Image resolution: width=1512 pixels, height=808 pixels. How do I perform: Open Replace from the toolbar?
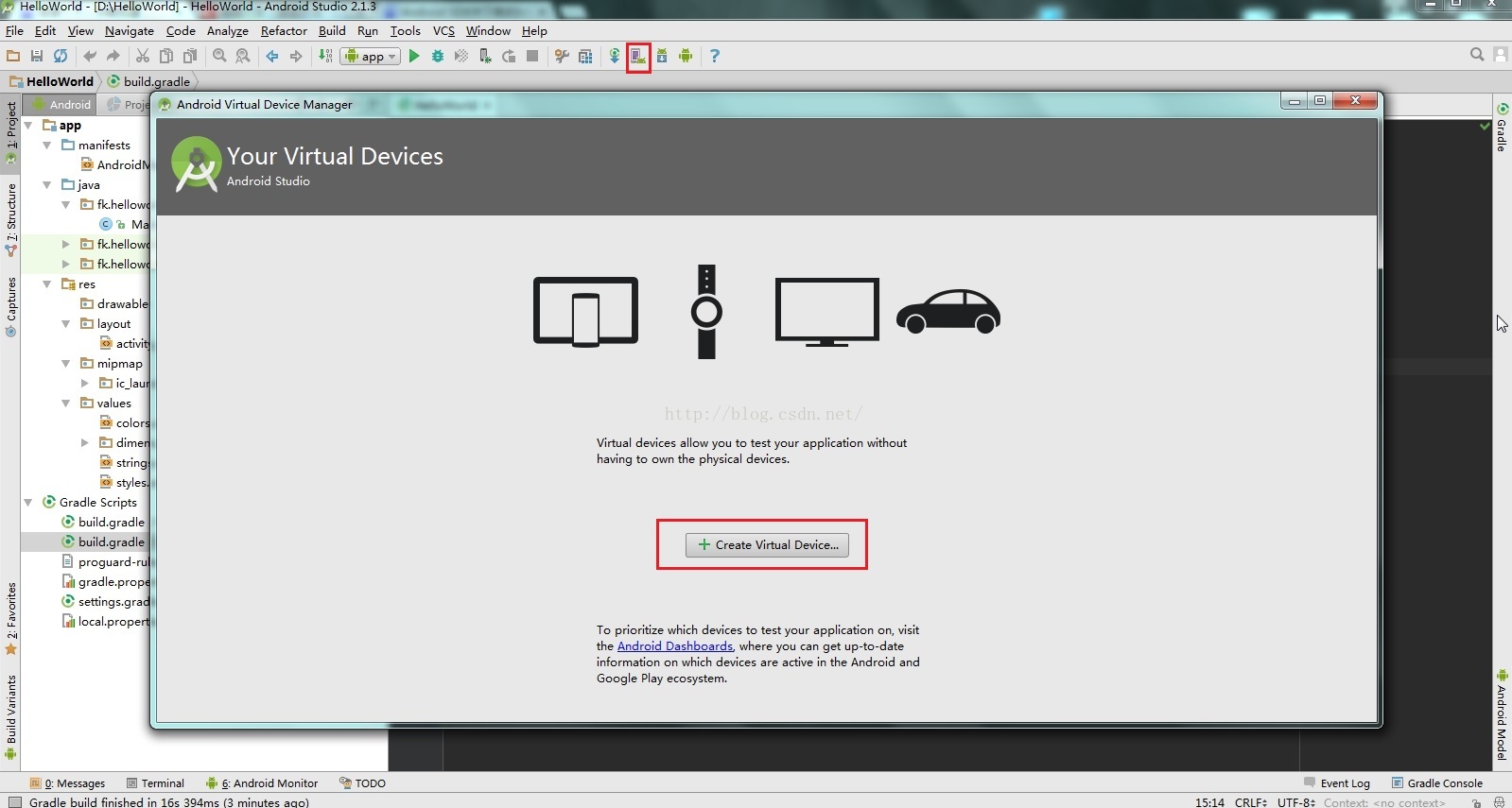pos(243,56)
